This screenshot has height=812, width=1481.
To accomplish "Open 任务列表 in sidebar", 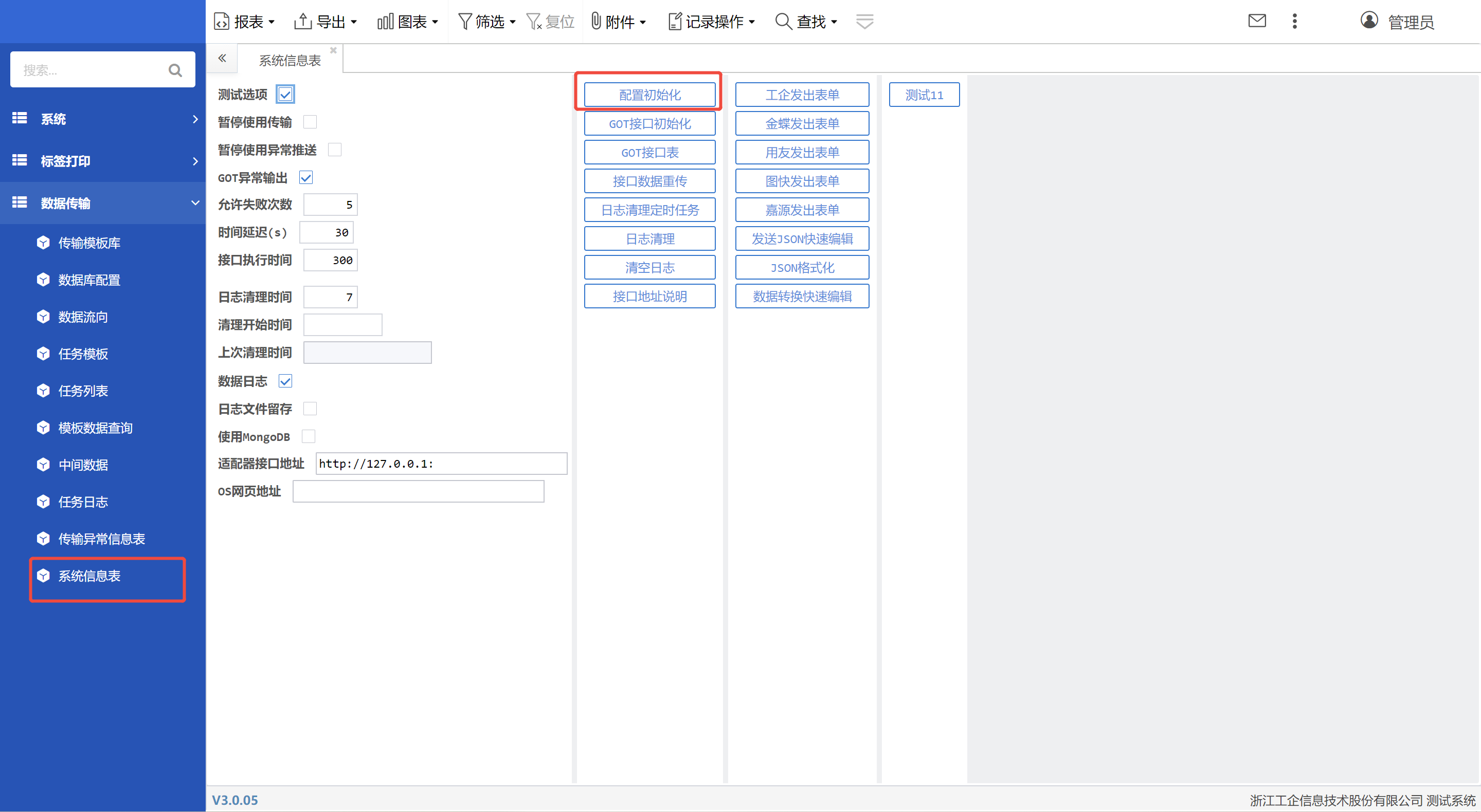I will [83, 391].
